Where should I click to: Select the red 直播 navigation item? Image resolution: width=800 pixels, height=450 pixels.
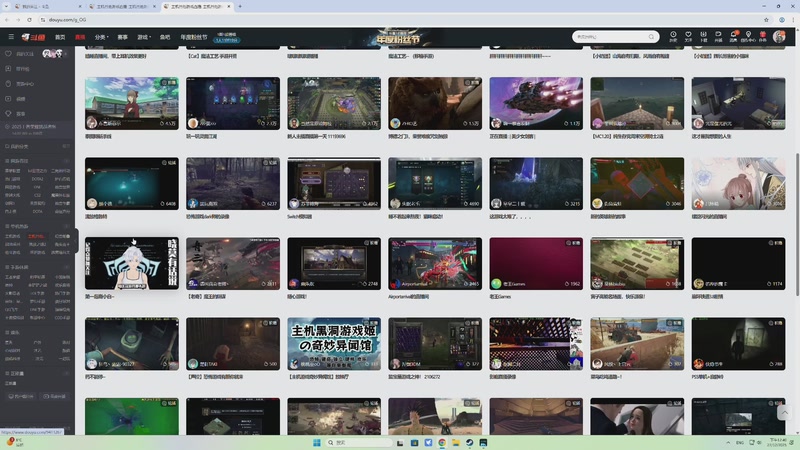tap(80, 37)
